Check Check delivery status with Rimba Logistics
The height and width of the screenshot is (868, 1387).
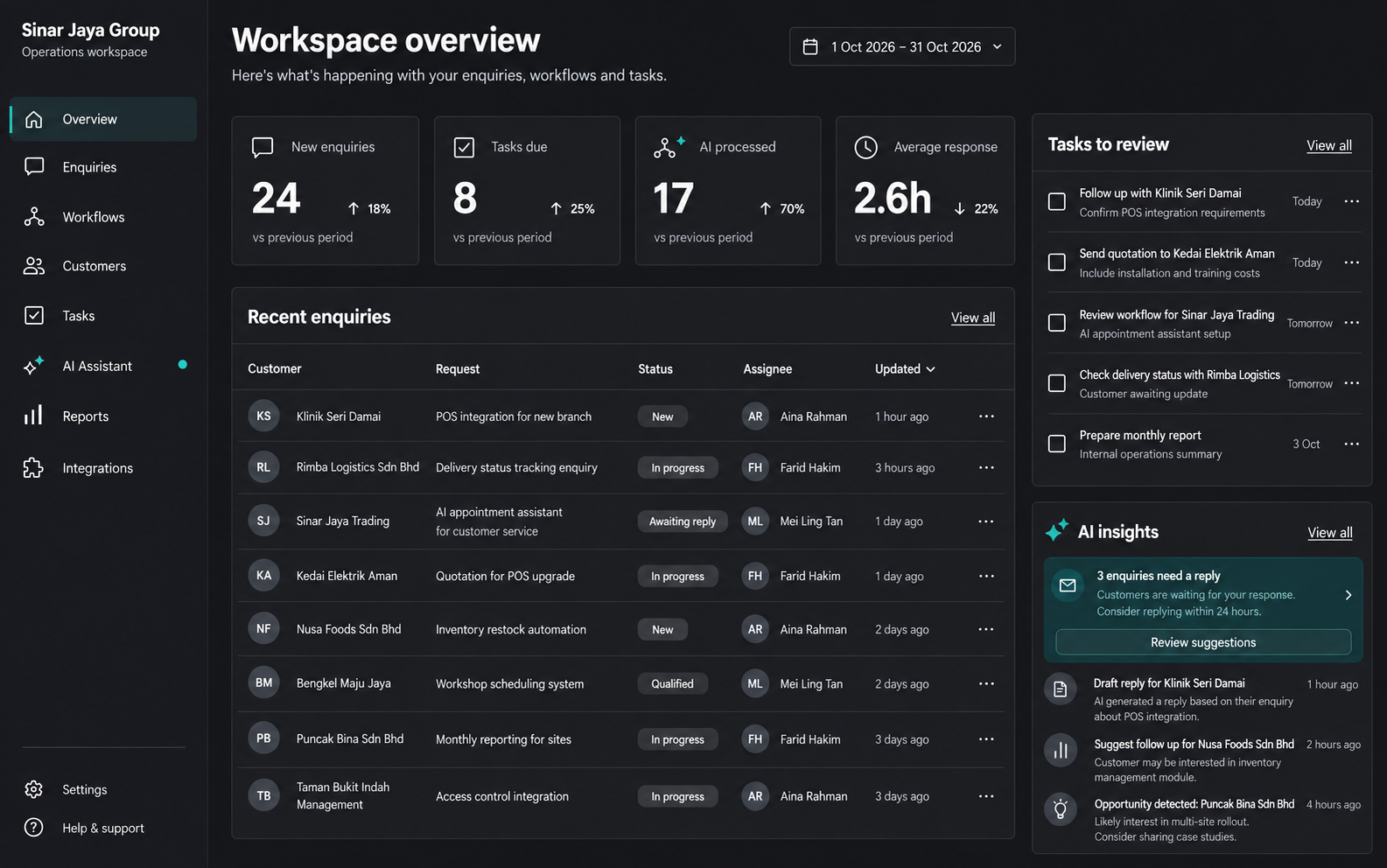(x=1057, y=383)
